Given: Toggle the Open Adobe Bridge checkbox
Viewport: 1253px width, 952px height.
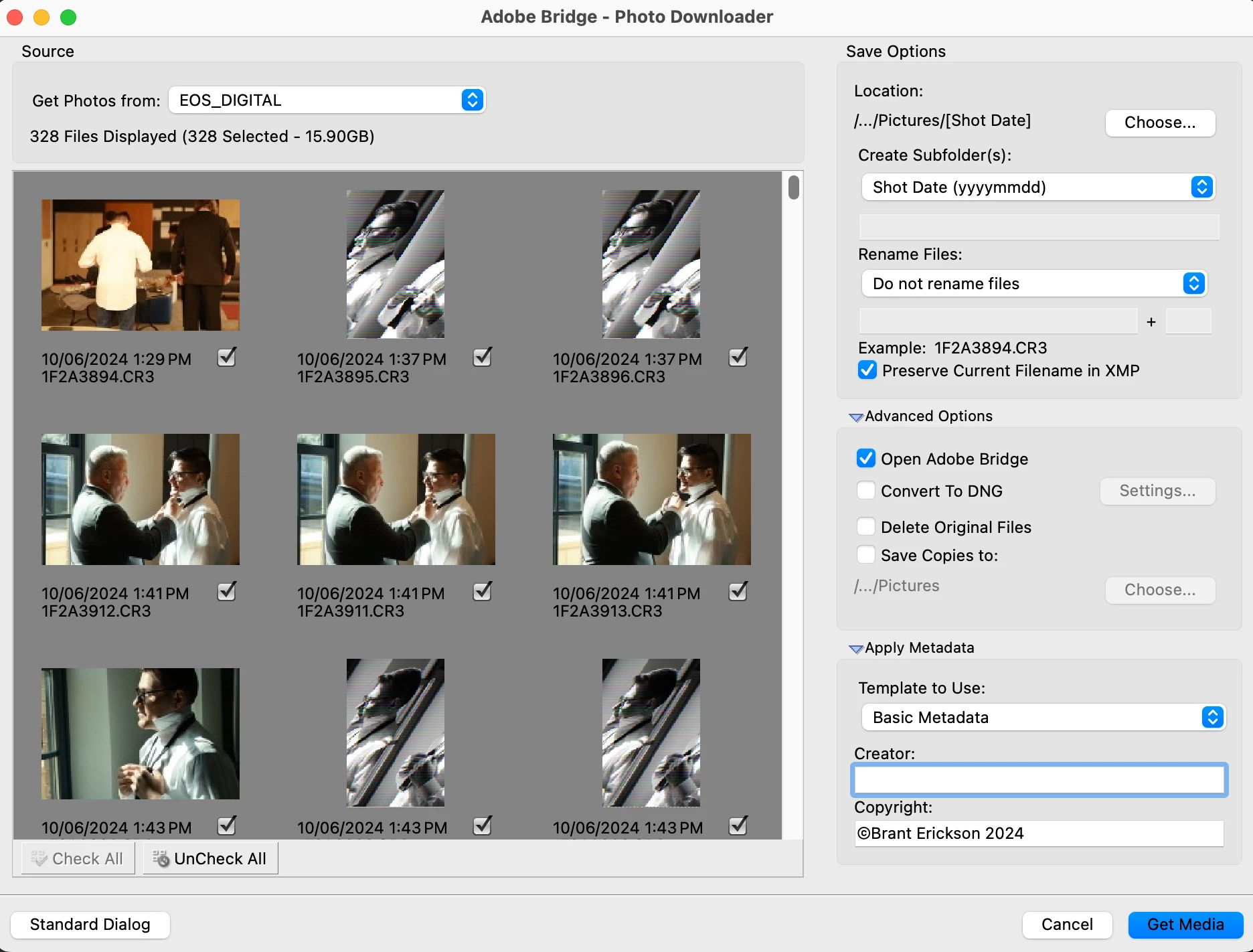Looking at the screenshot, I should tap(866, 459).
